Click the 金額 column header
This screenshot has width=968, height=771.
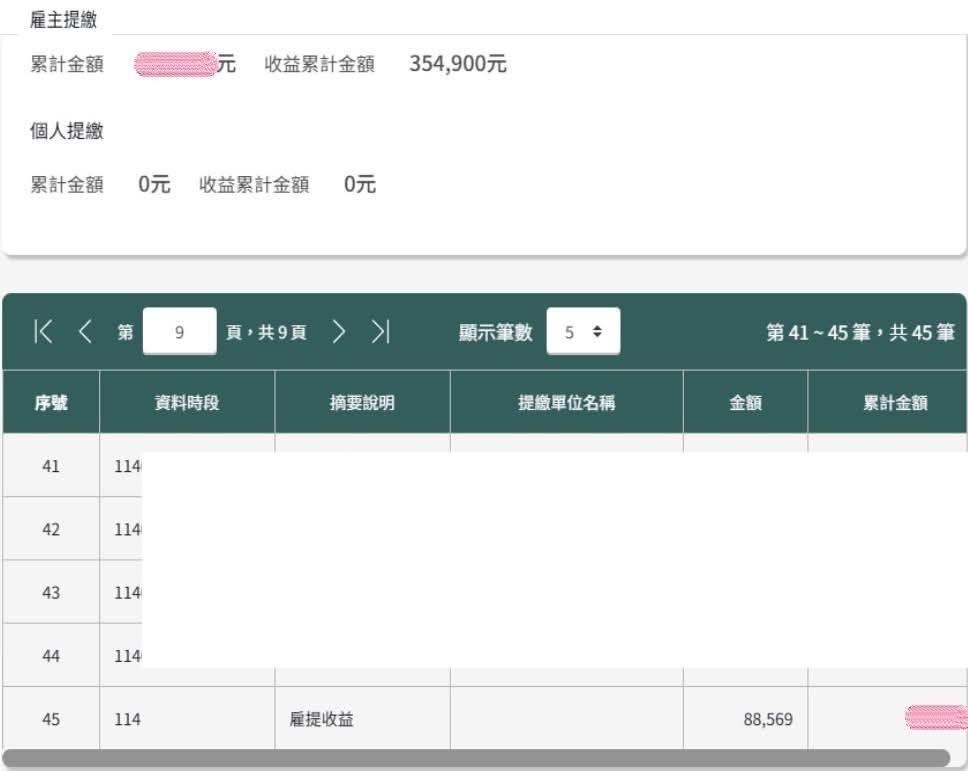[x=745, y=403]
